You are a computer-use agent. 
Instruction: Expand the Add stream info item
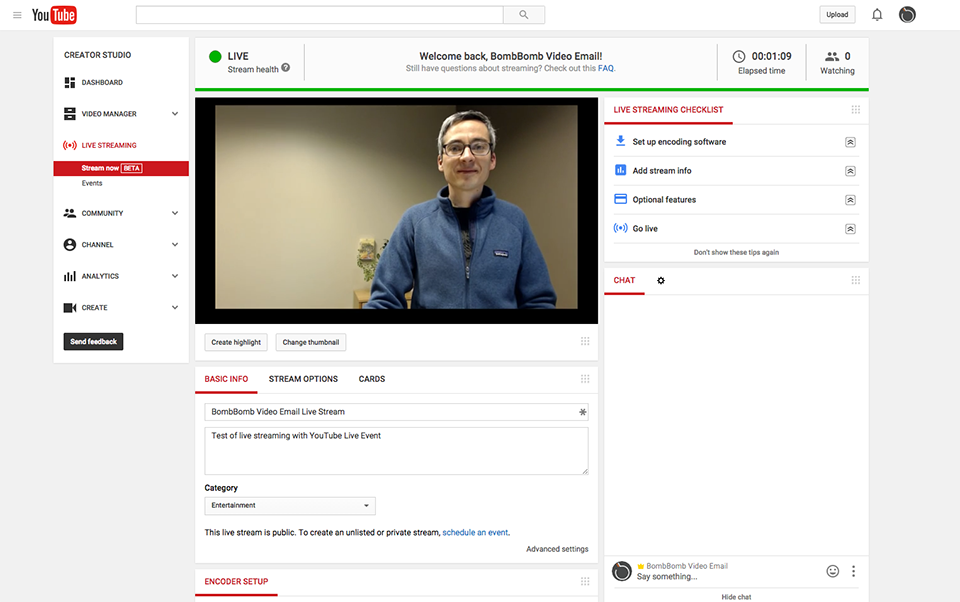(850, 171)
